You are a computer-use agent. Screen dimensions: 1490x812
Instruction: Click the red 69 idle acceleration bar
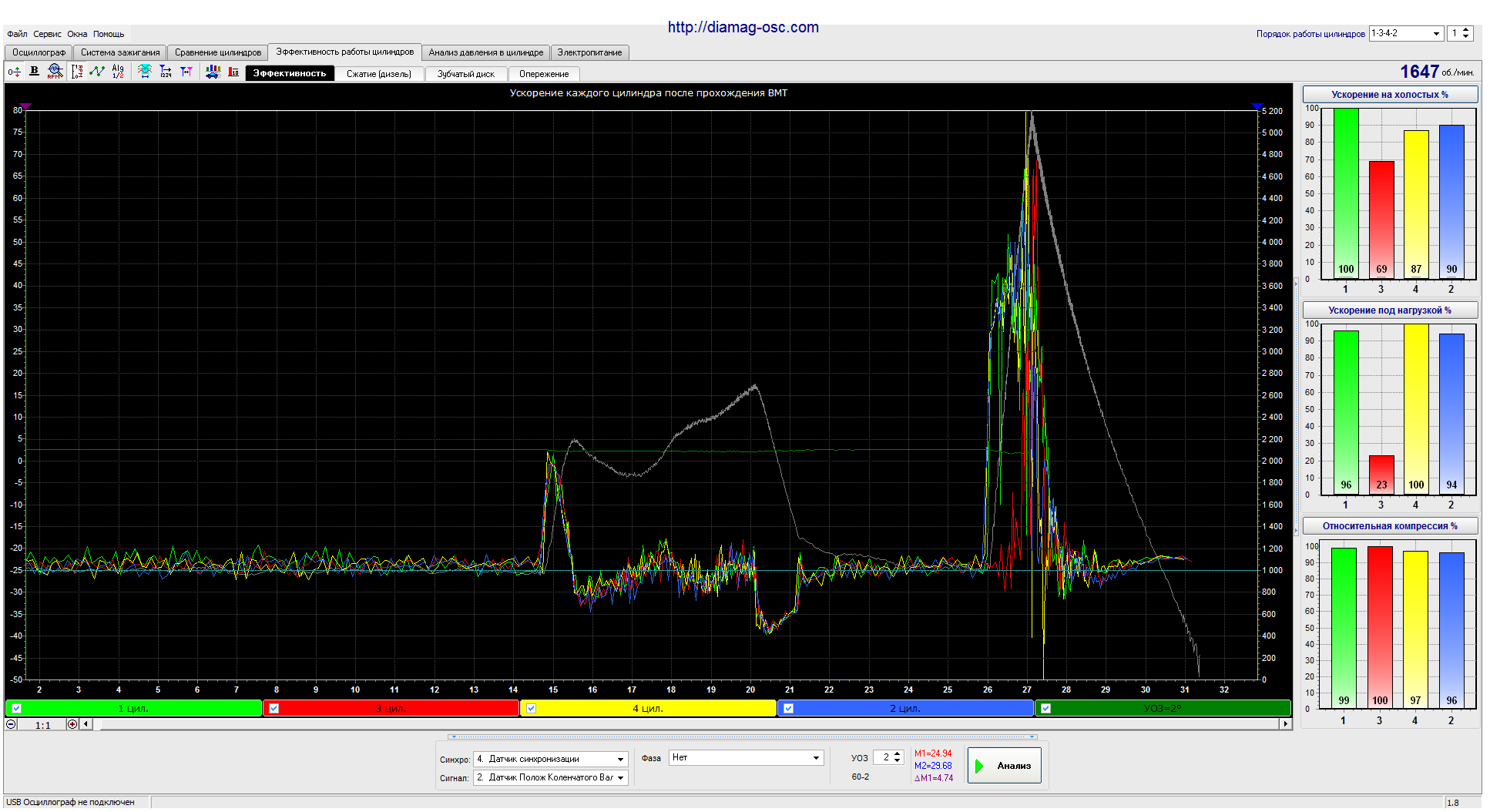tap(1381, 220)
